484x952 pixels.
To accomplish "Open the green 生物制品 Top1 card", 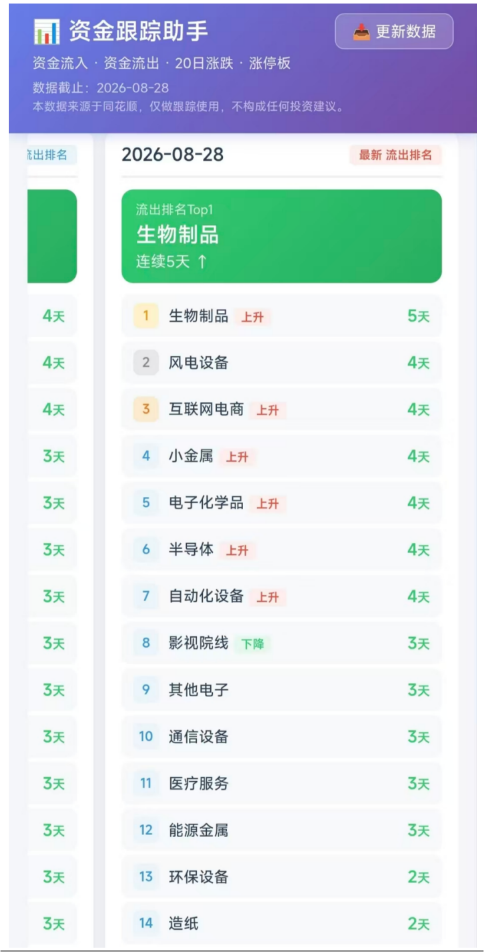I will pos(281,236).
